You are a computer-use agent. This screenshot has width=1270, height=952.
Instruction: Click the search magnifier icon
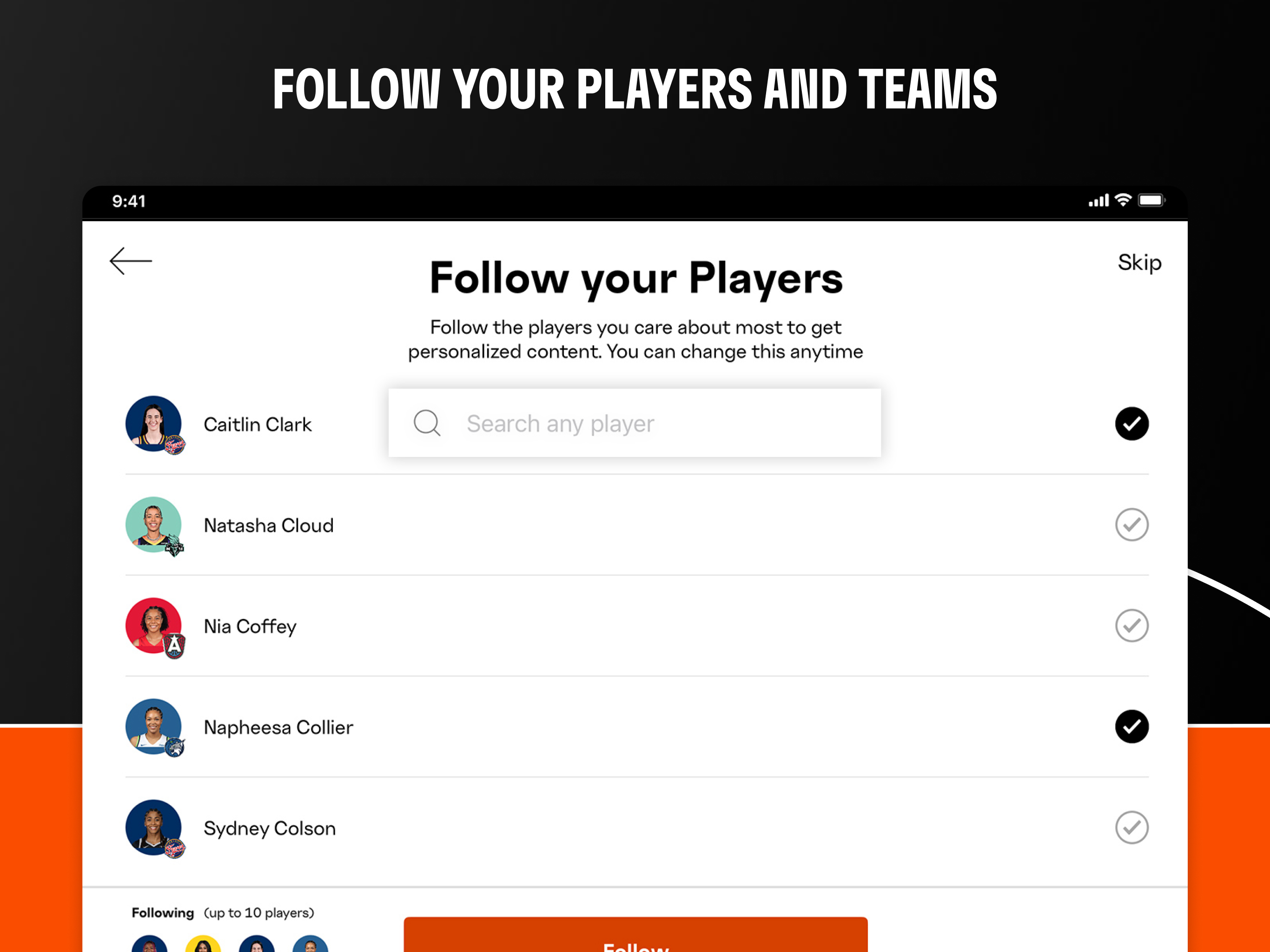click(427, 423)
